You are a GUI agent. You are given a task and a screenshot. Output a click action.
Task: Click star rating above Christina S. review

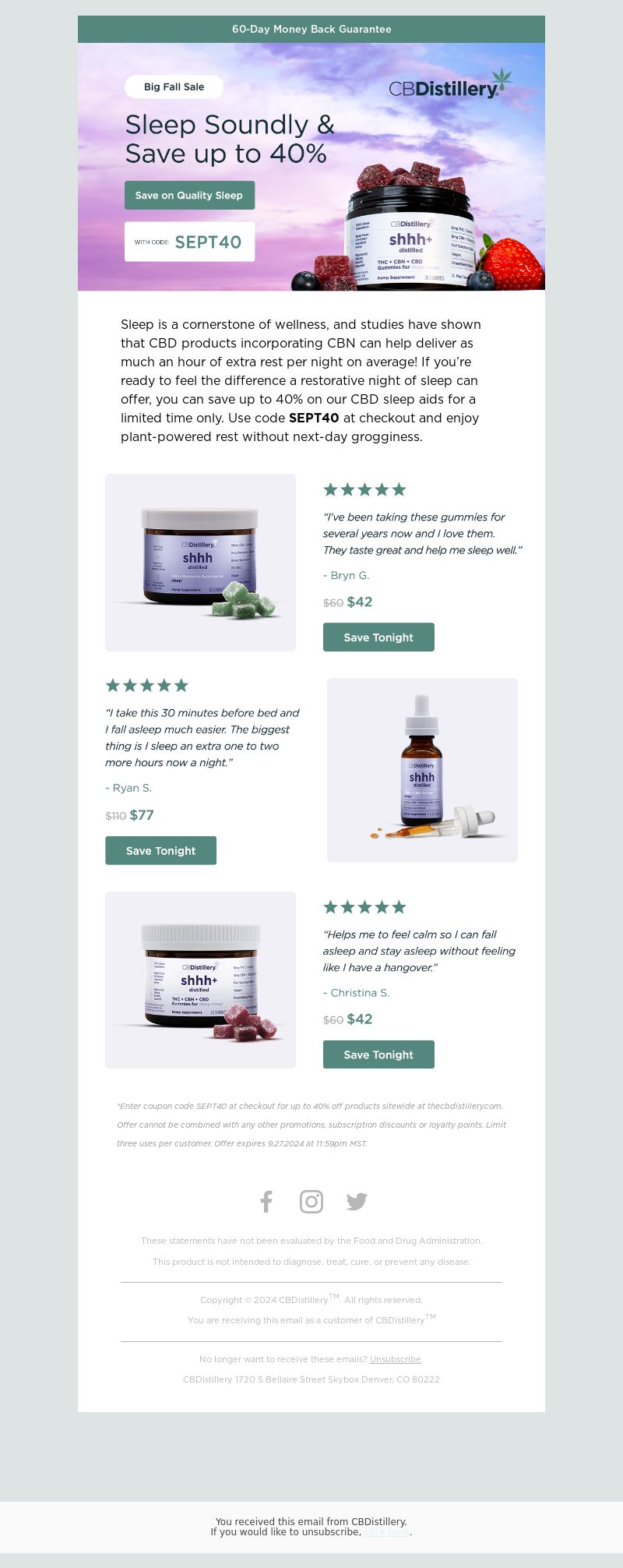click(x=364, y=906)
